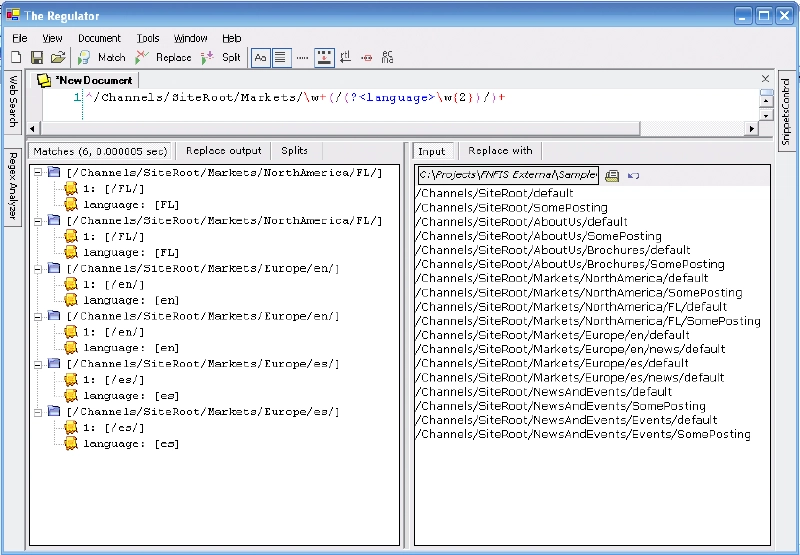800x555 pixels.
Task: Switch to the Replace output tab
Action: point(223,151)
